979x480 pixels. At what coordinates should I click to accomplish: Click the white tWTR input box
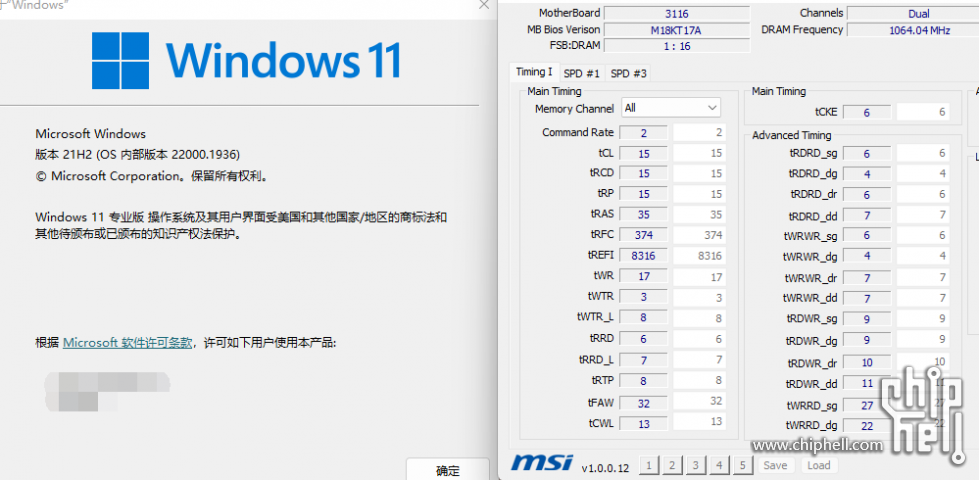[x=699, y=297]
